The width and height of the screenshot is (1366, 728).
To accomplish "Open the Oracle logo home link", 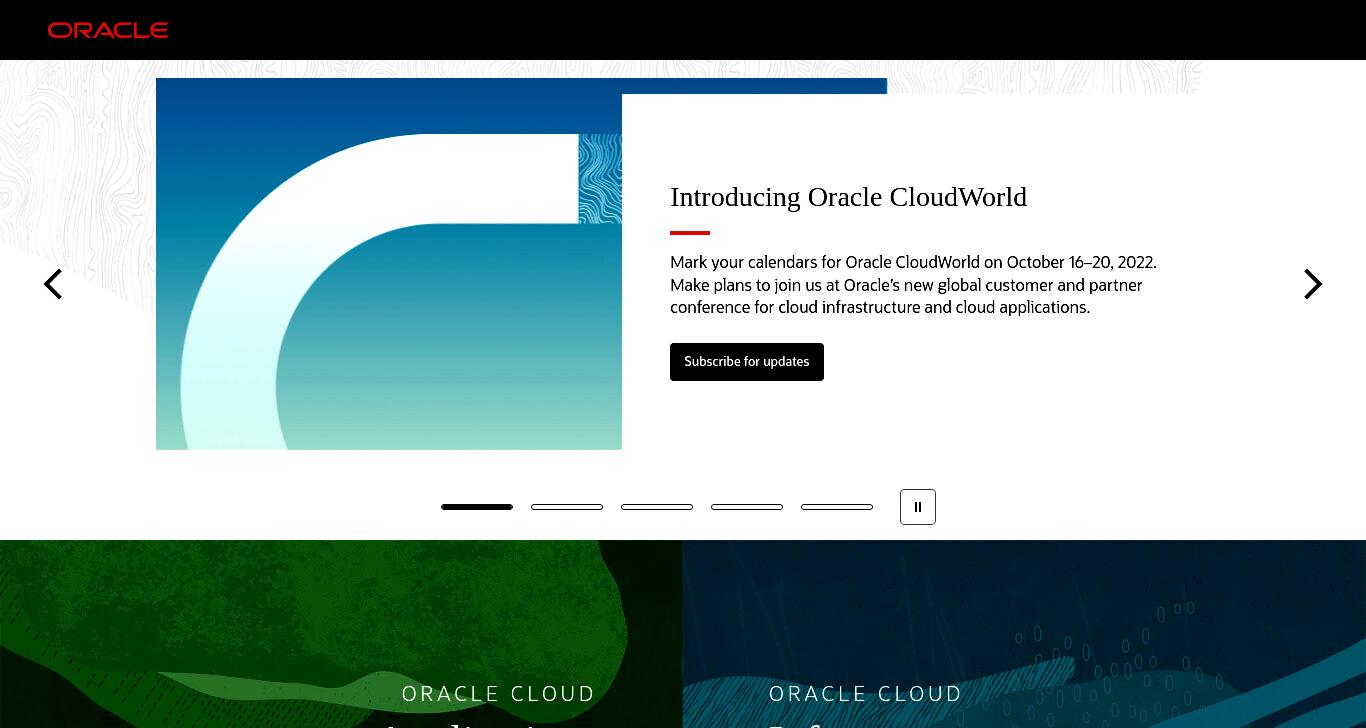I will [108, 30].
